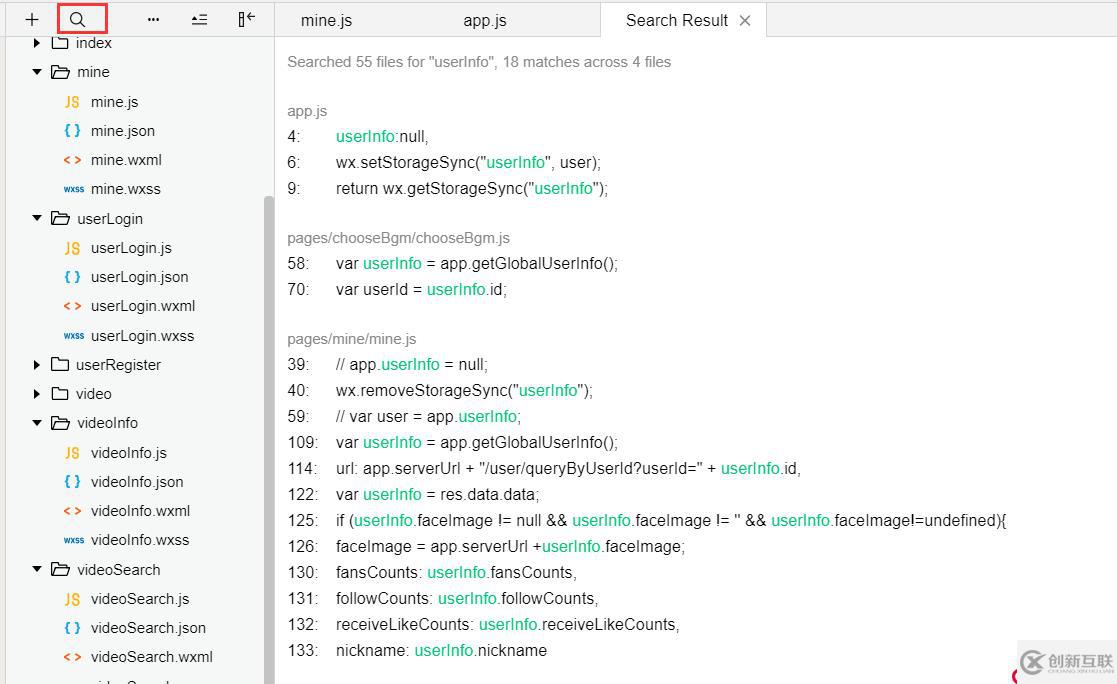Screen dimensions: 1117x684
Task: Collapse the mine folder arrow
Action: [37, 72]
